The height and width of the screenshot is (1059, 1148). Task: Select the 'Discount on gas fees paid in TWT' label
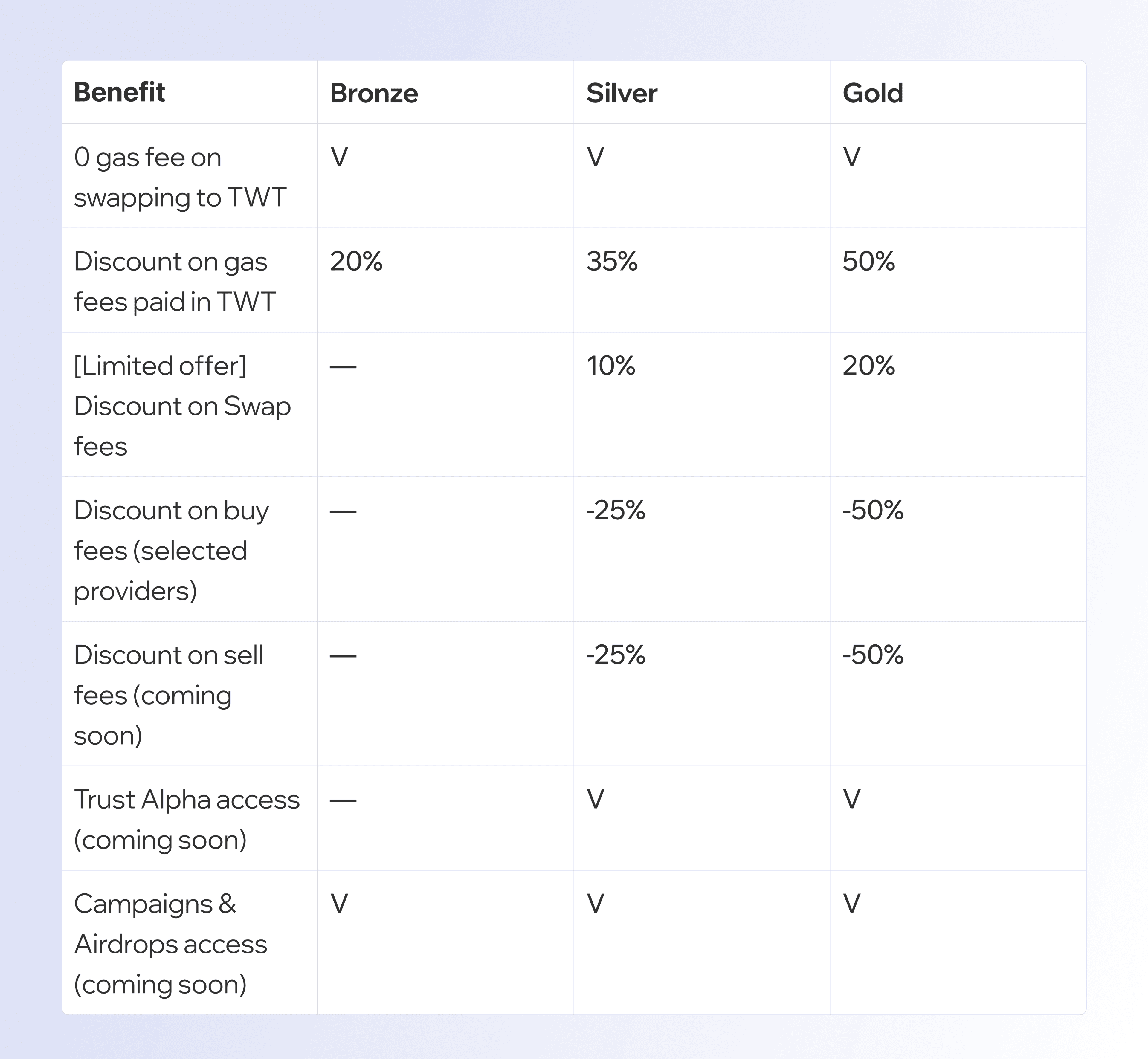[x=175, y=281]
